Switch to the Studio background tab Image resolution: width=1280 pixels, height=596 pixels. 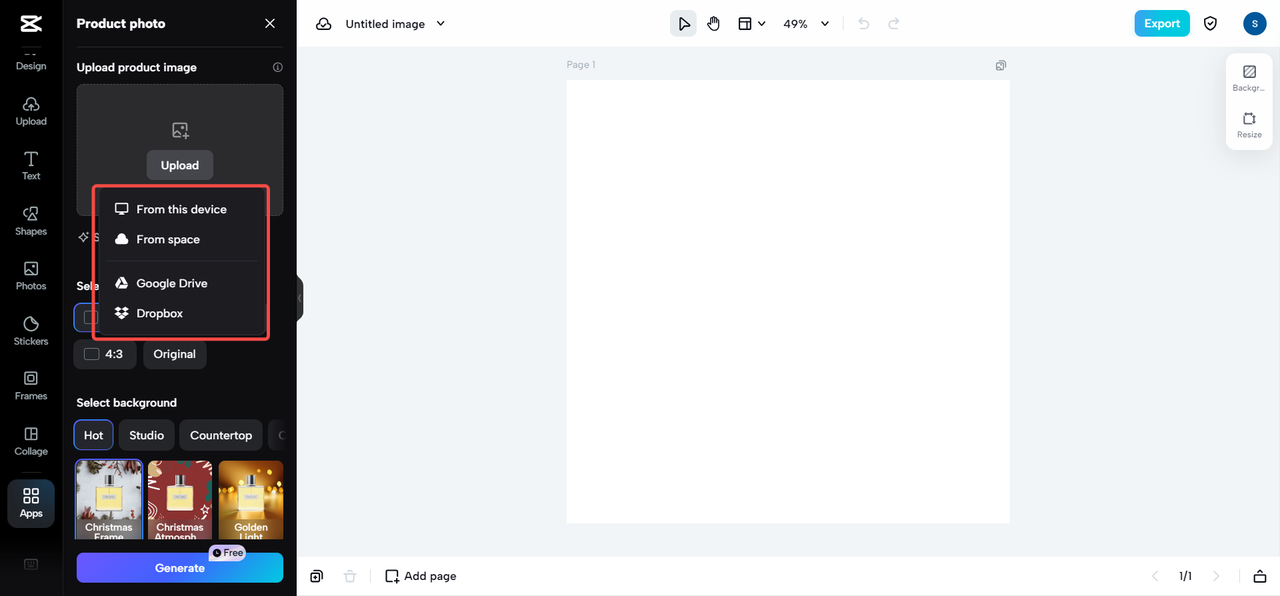coord(146,435)
